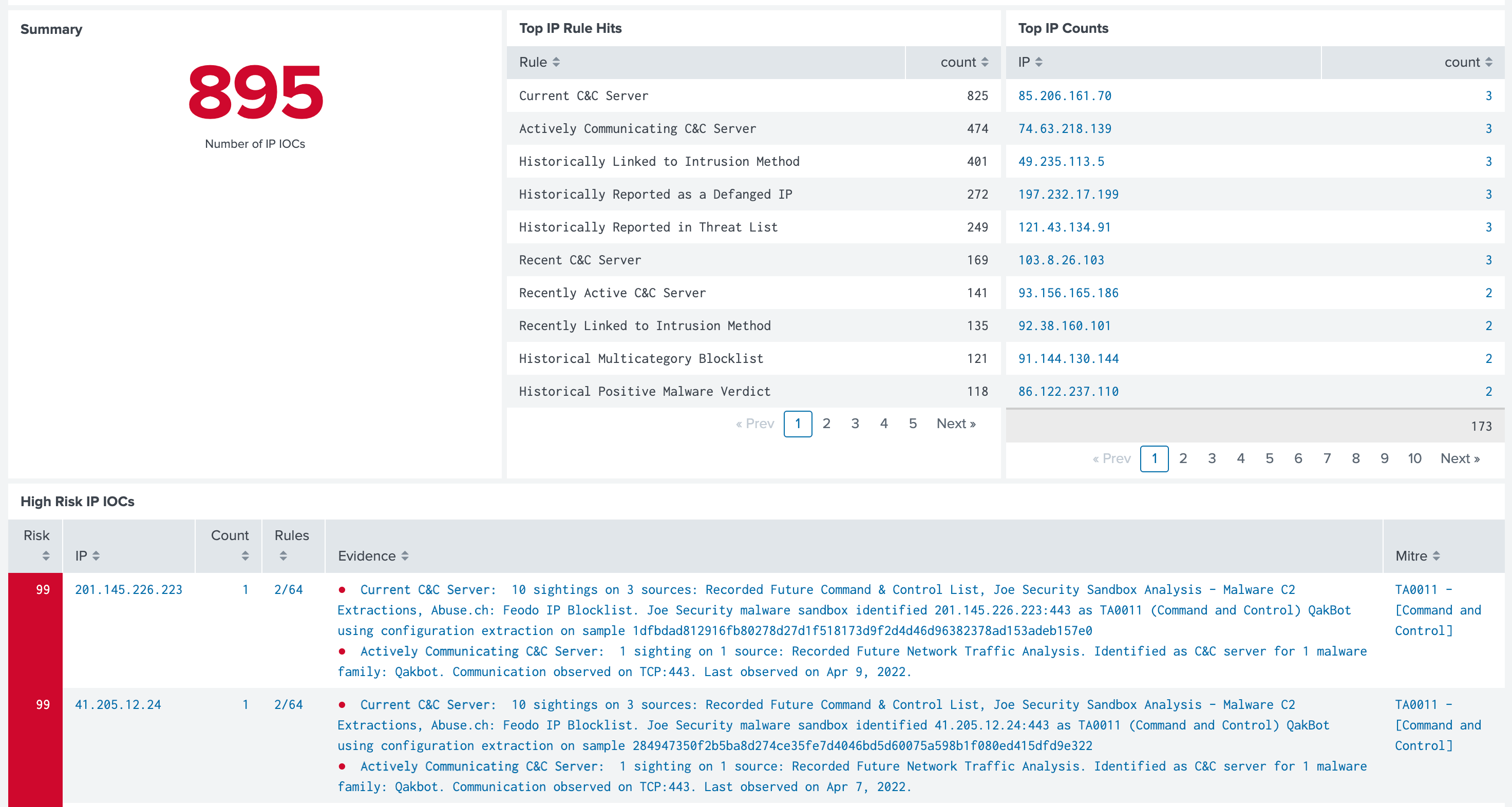Open high risk IP 201.145.226.223

(128, 589)
